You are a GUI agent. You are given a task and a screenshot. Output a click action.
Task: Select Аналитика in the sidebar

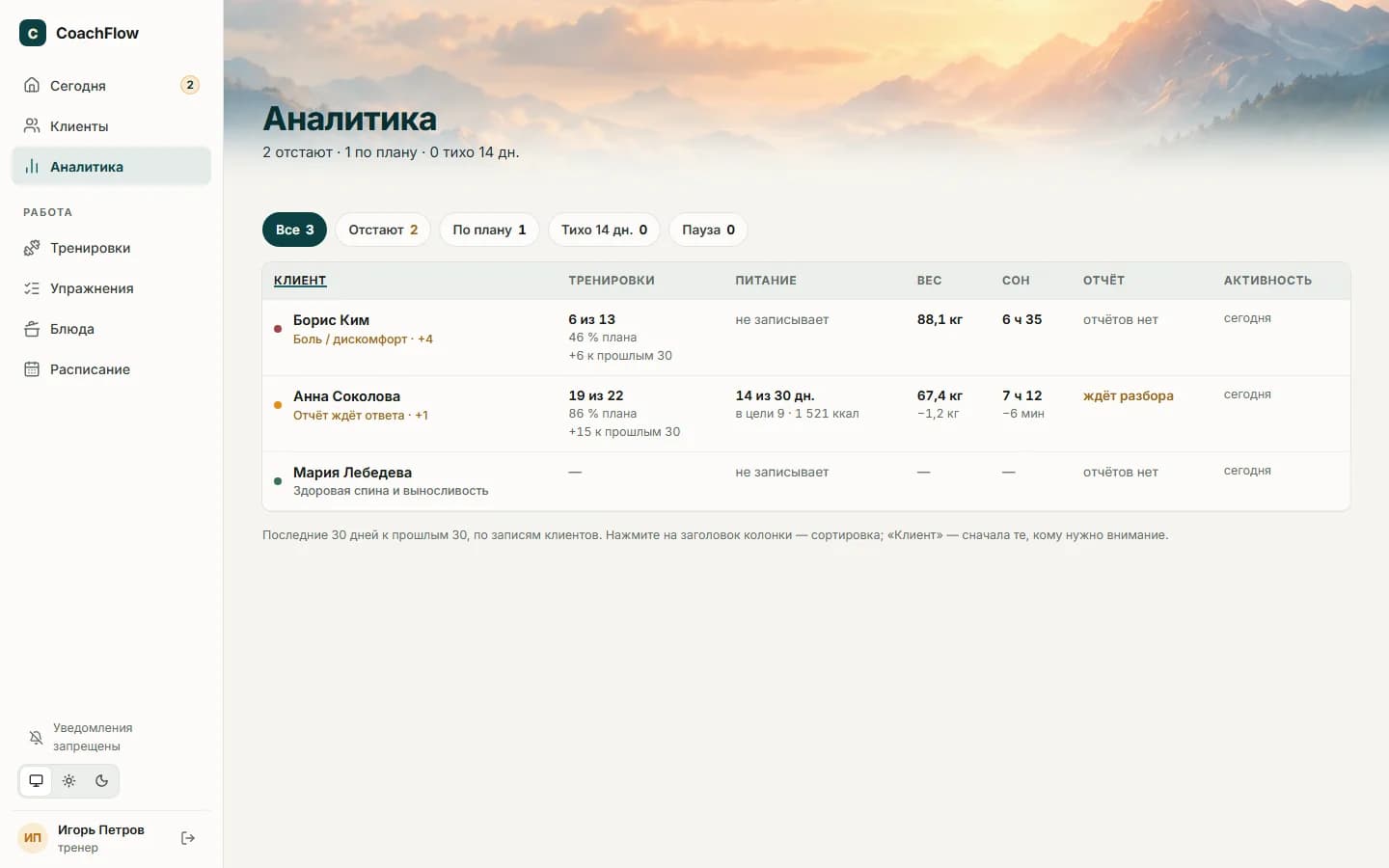click(x=111, y=167)
